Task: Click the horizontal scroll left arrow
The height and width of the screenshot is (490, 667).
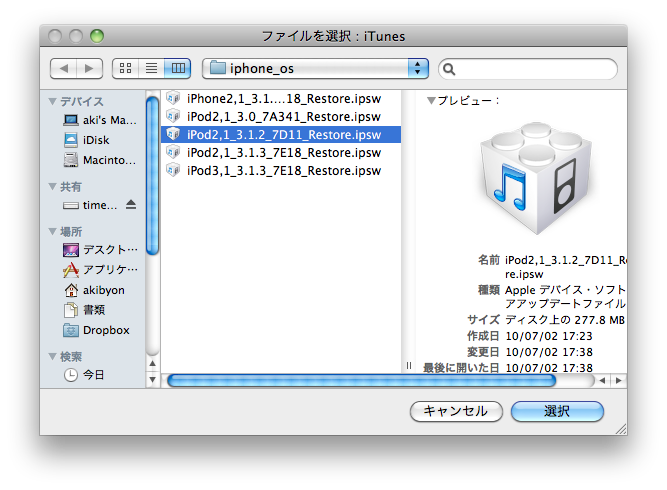Action: pyautogui.click(x=602, y=381)
